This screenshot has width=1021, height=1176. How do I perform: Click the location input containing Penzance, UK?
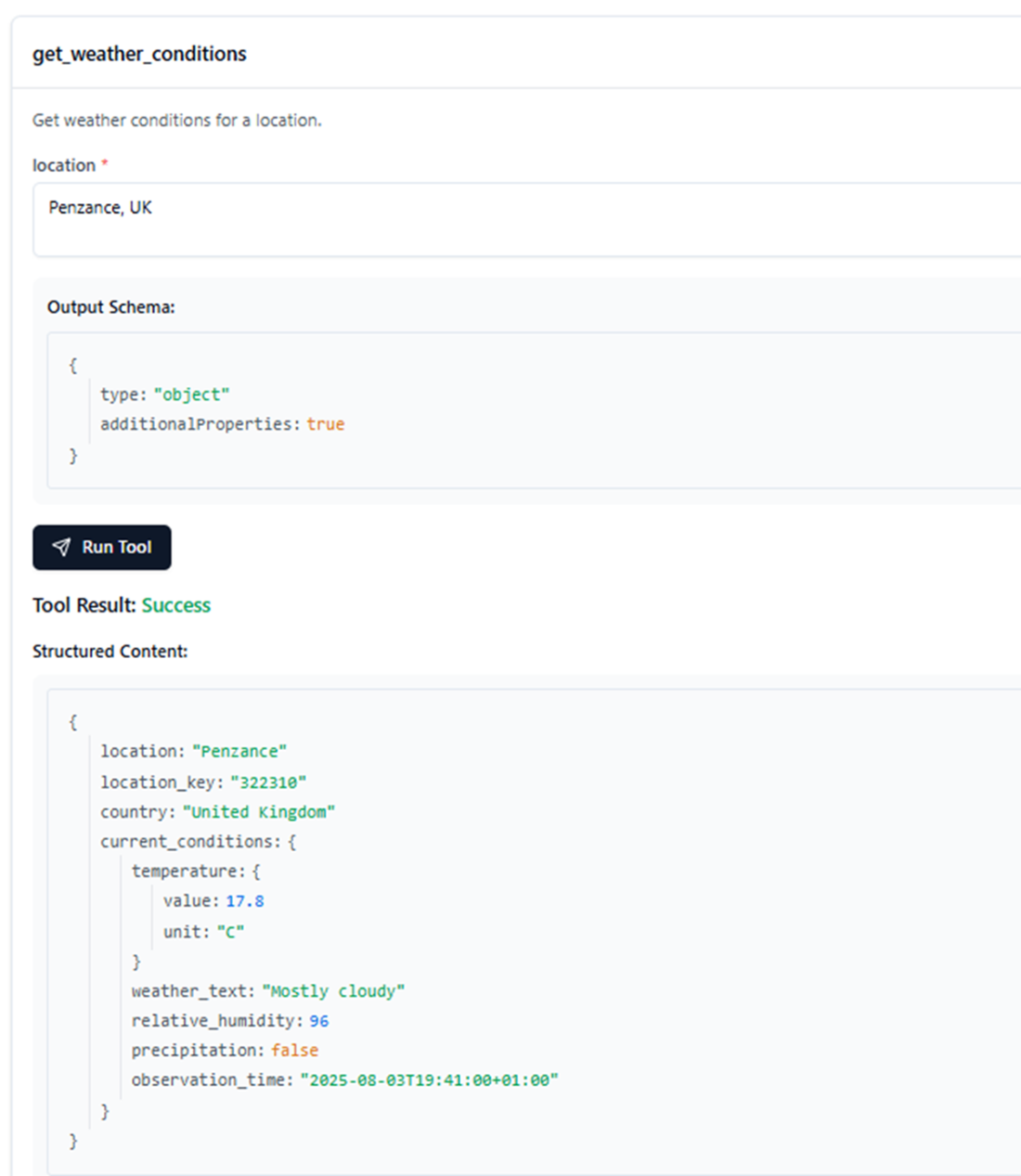(x=526, y=220)
